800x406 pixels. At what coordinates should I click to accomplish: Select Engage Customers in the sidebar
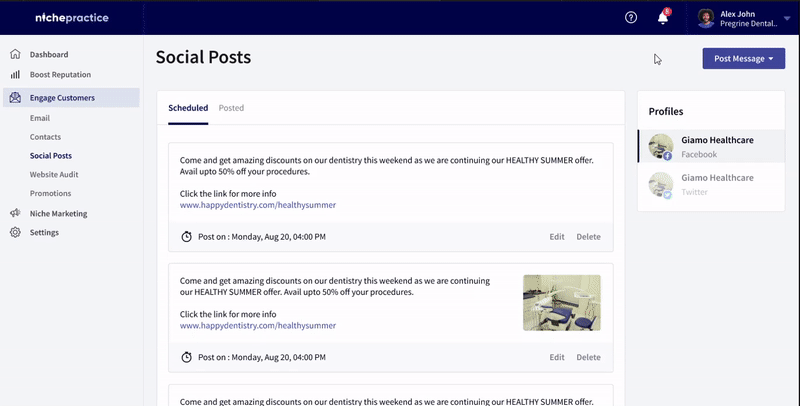[x=71, y=97]
